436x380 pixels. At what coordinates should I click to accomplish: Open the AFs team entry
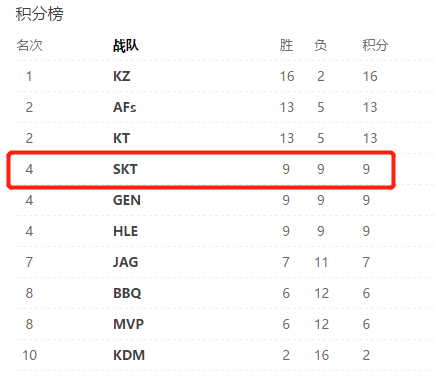click(x=125, y=107)
